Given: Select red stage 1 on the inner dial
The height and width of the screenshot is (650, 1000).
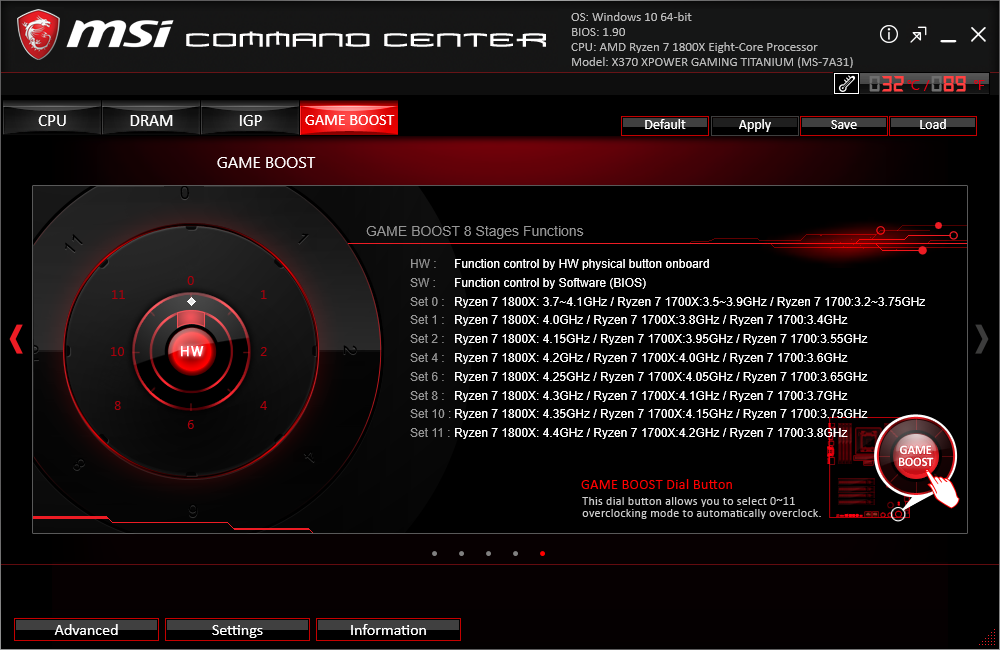Looking at the screenshot, I should pos(263,295).
